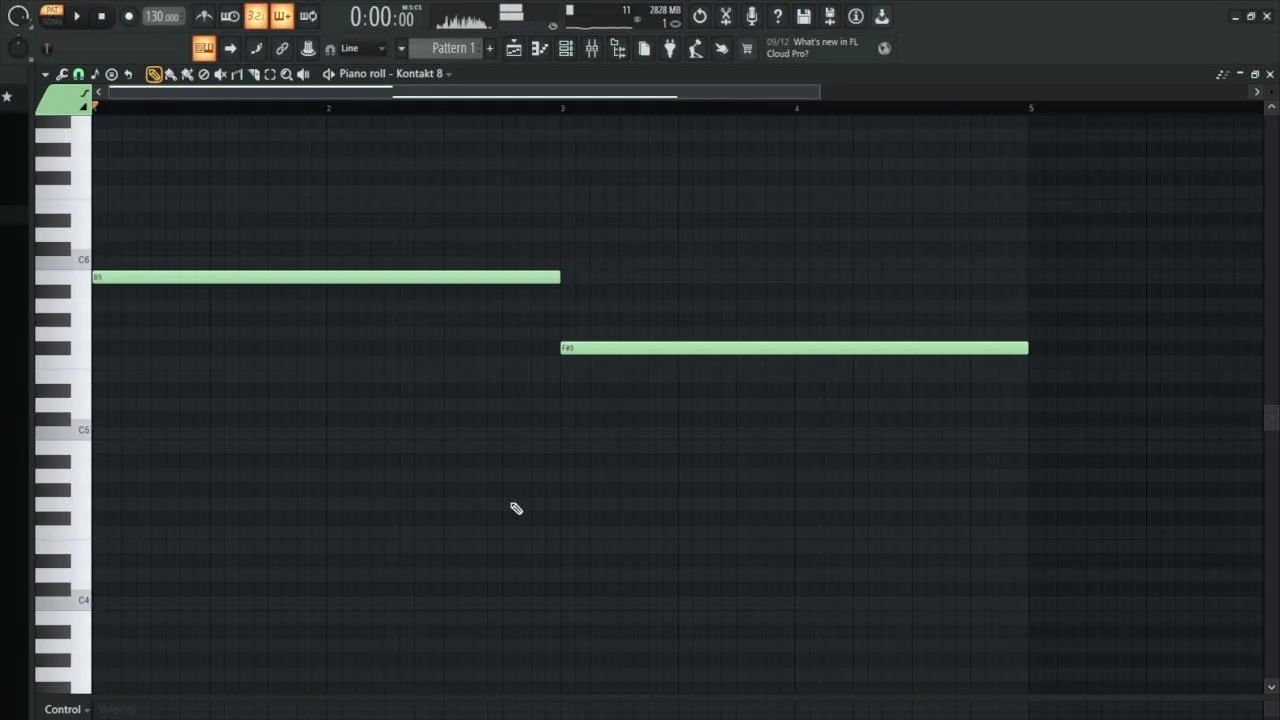This screenshot has width=1280, height=720.
Task: Open pattern selector arrow left of Pattern 1
Action: pos(401,48)
